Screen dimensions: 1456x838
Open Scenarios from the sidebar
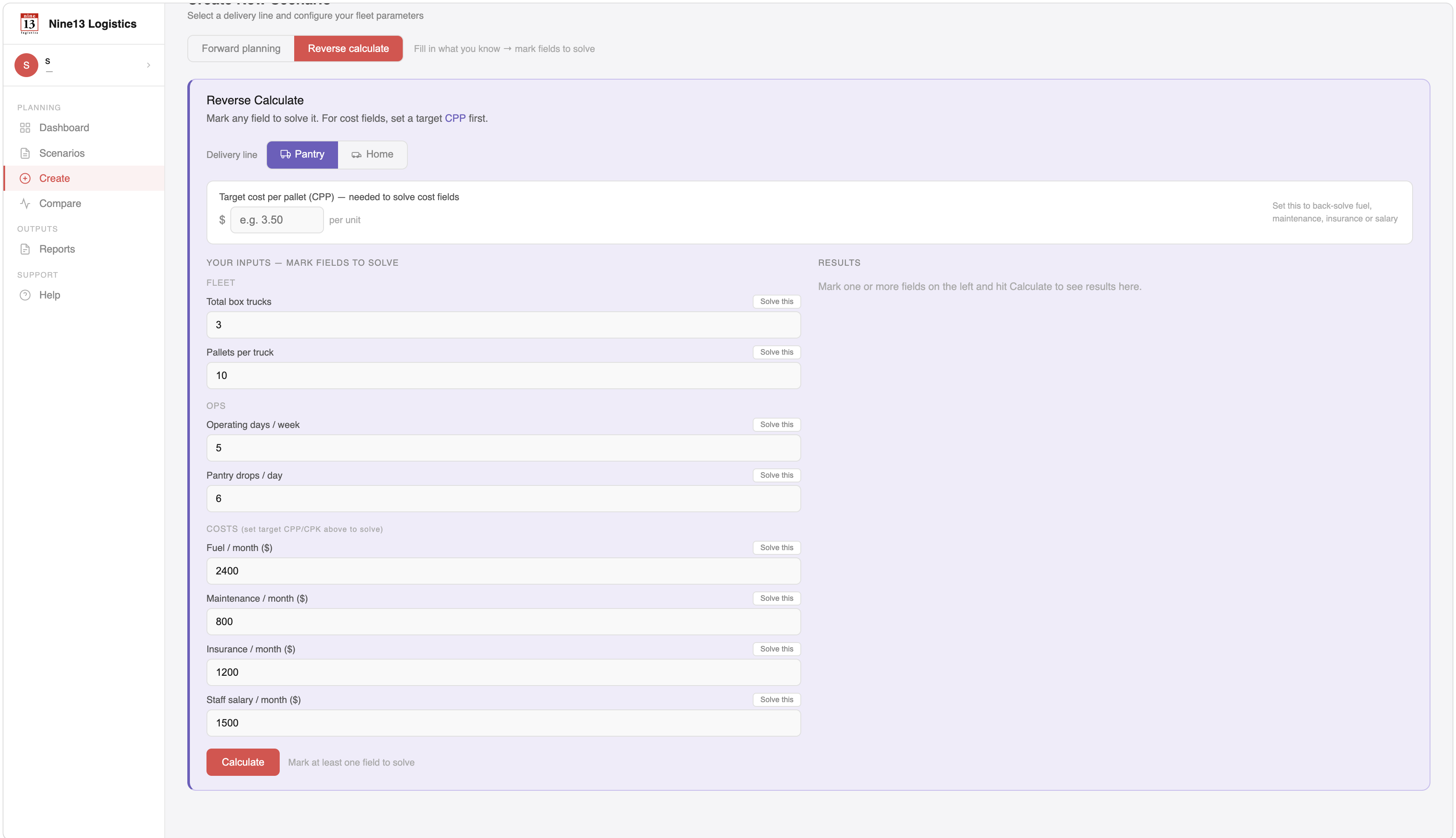(x=84, y=153)
